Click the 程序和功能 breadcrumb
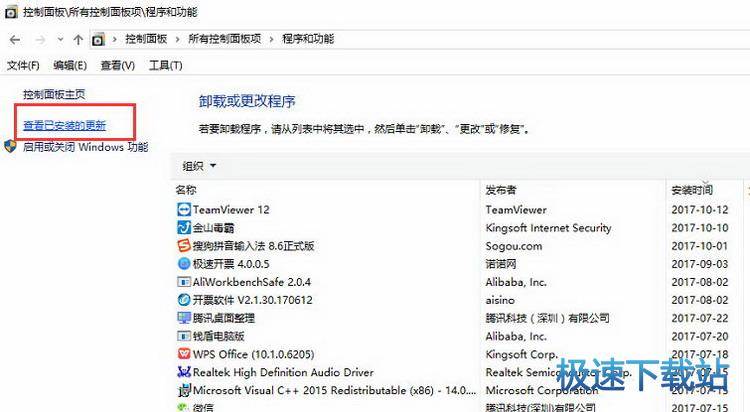The image size is (750, 412). 308,39
